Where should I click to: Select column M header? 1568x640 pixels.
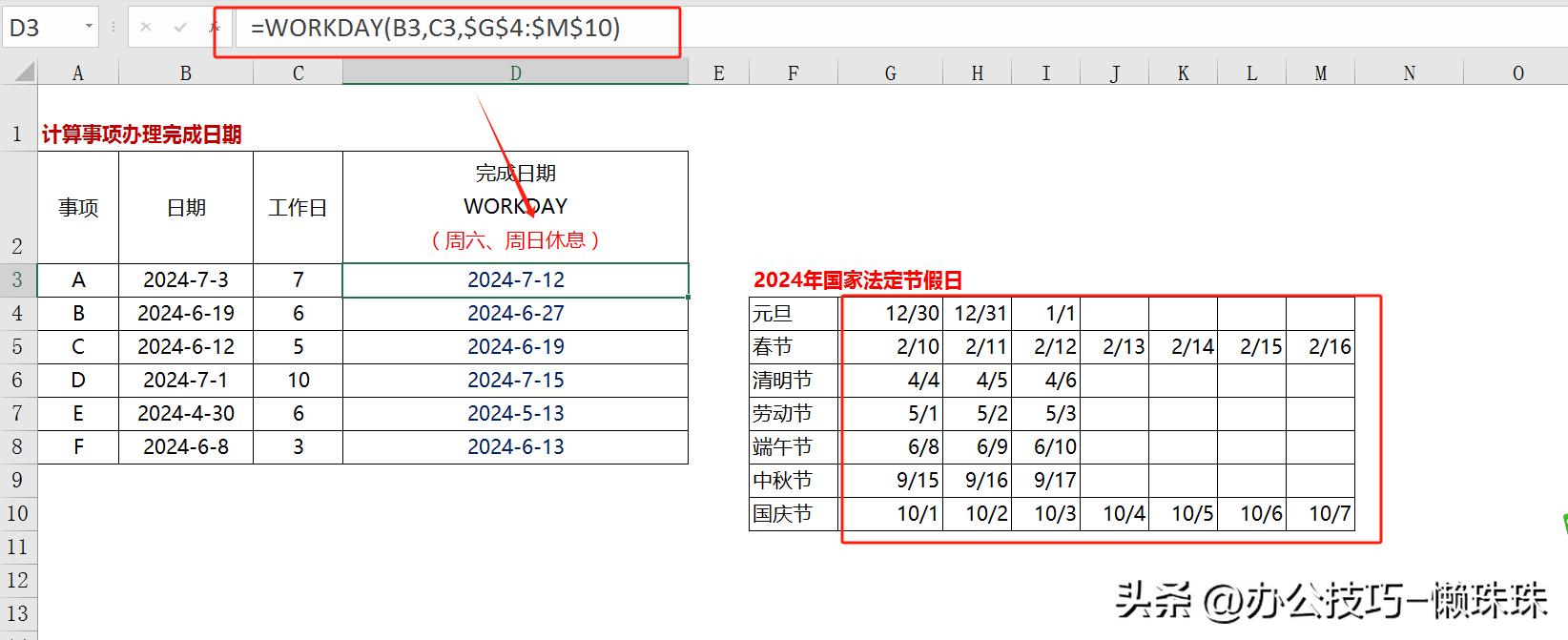coord(1320,73)
